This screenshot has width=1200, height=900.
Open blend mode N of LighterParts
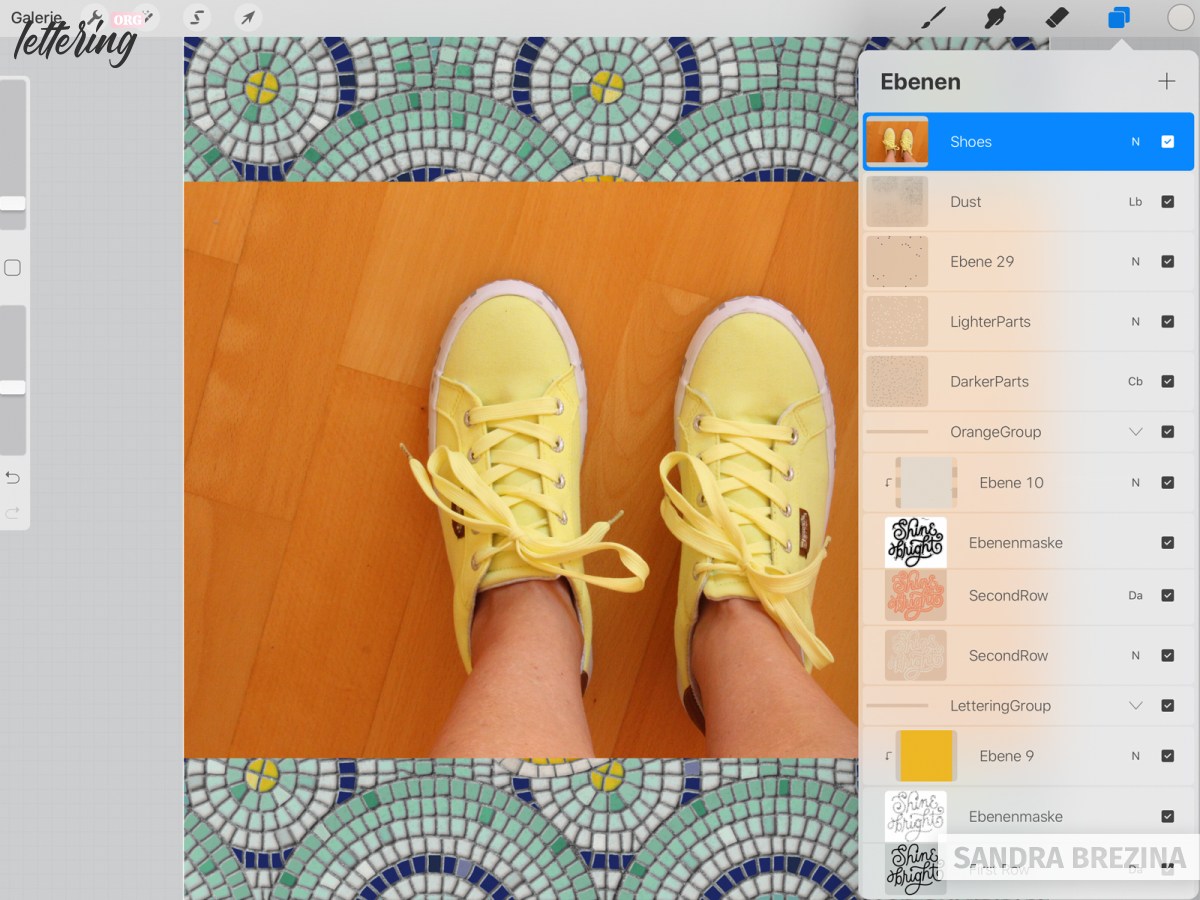click(1135, 322)
